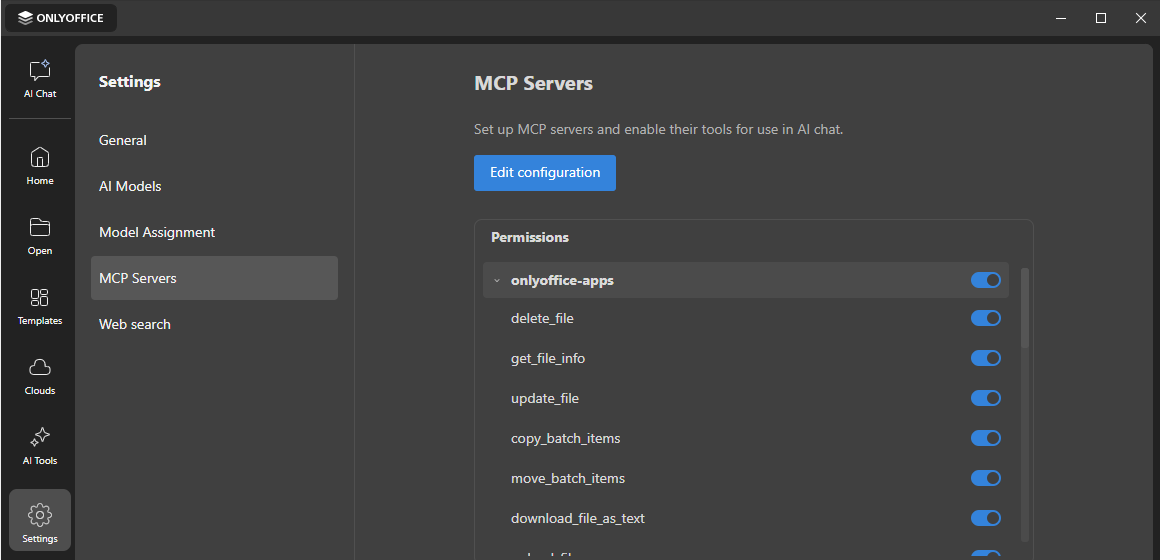Collapse the onlyoffice-apps server group
This screenshot has width=1160, height=560.
point(497,281)
